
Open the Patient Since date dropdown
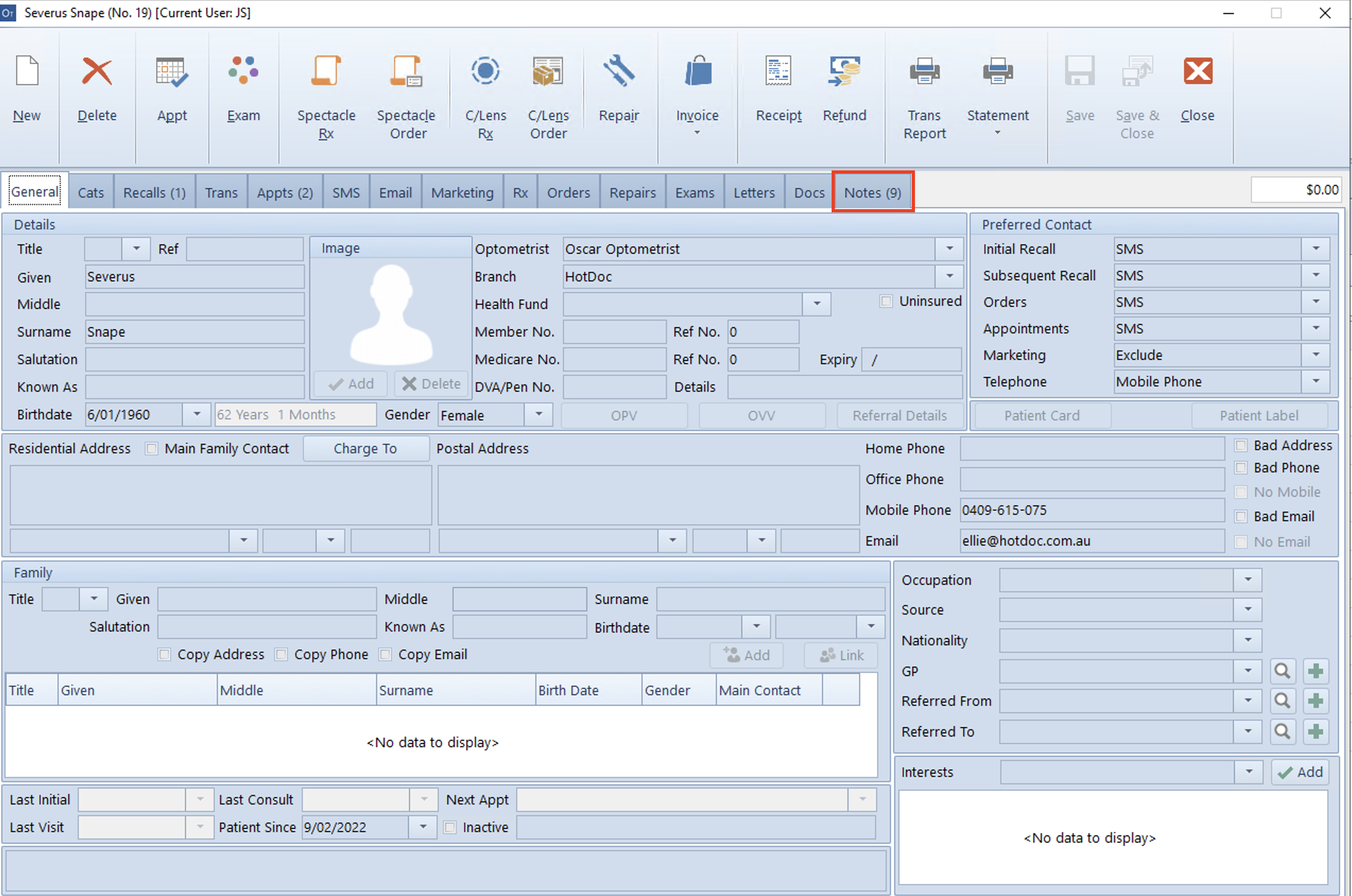tap(423, 827)
